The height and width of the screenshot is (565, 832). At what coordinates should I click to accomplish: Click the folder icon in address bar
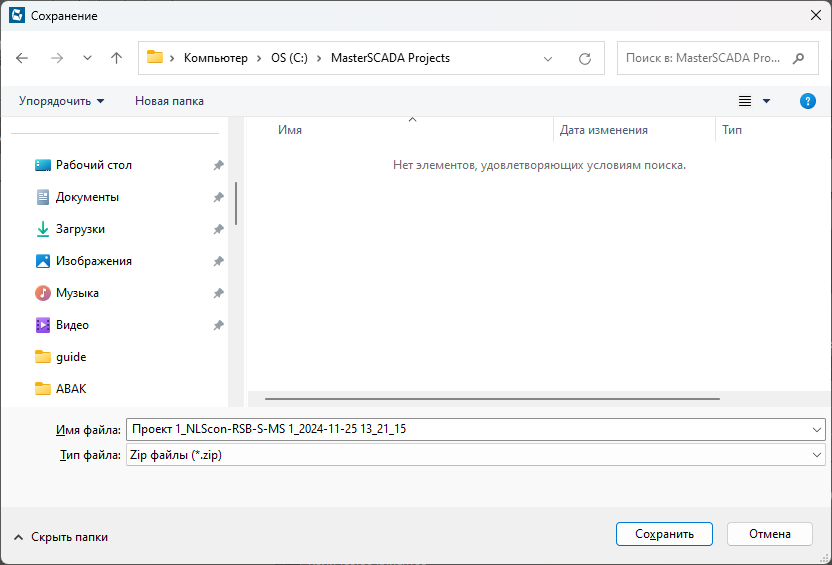tap(154, 57)
